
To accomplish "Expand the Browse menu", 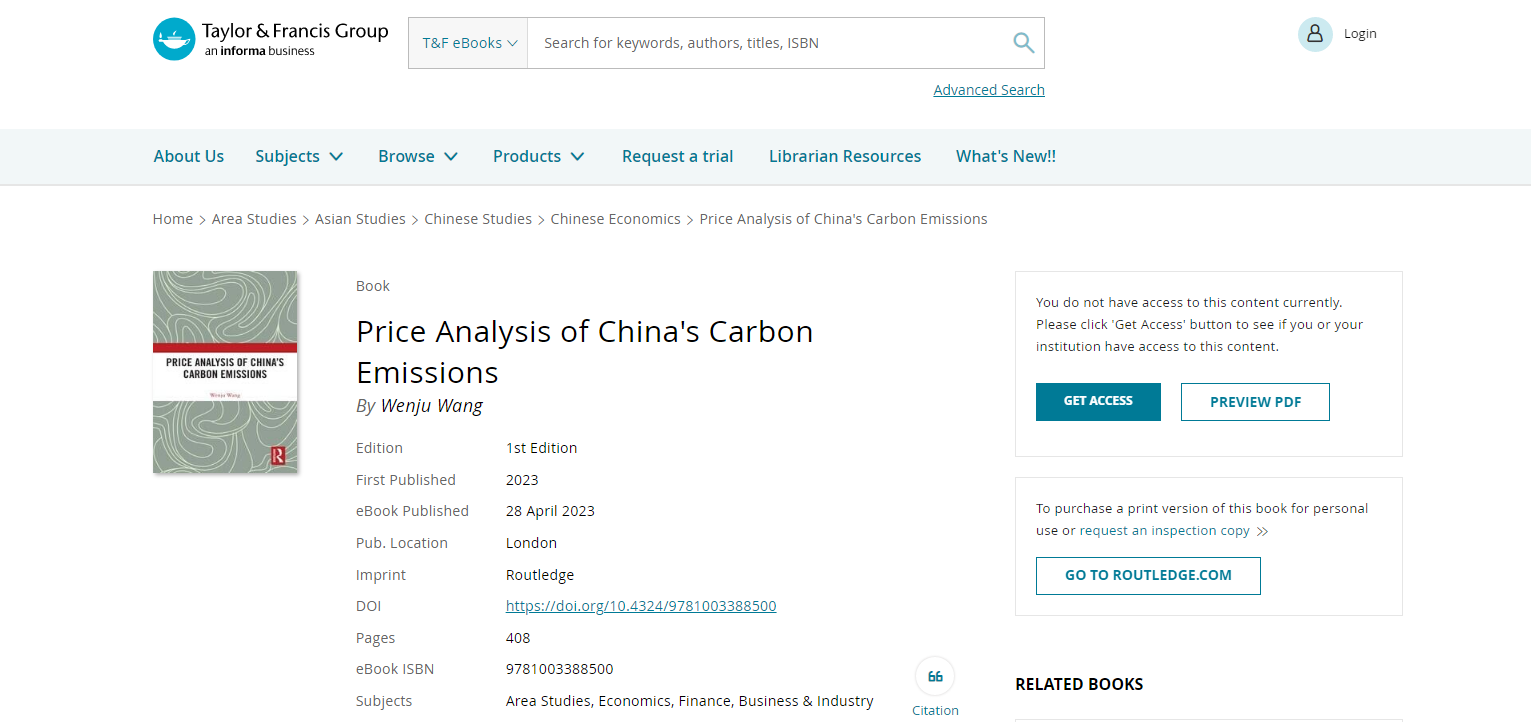I will coord(418,156).
